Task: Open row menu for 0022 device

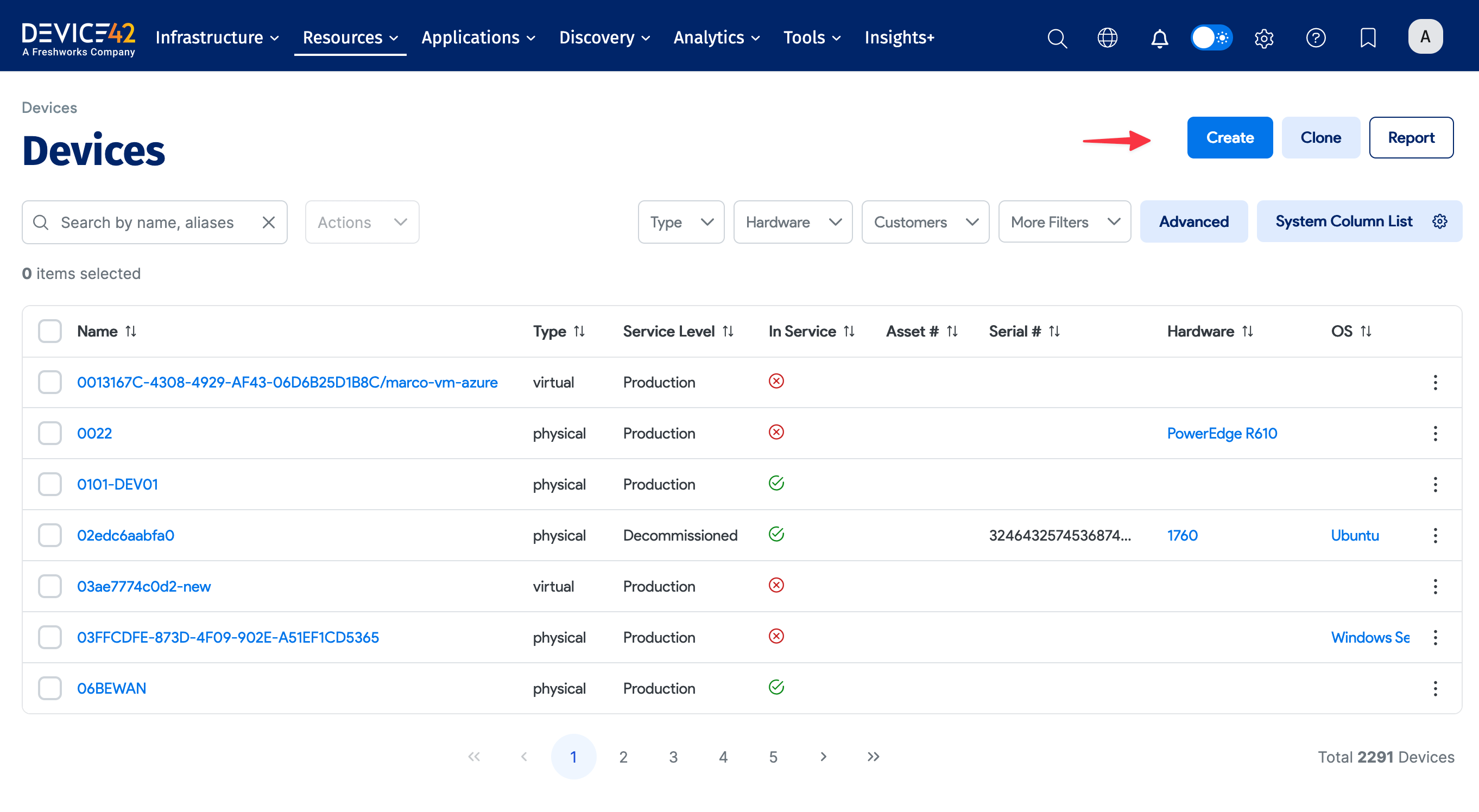Action: pos(1435,433)
